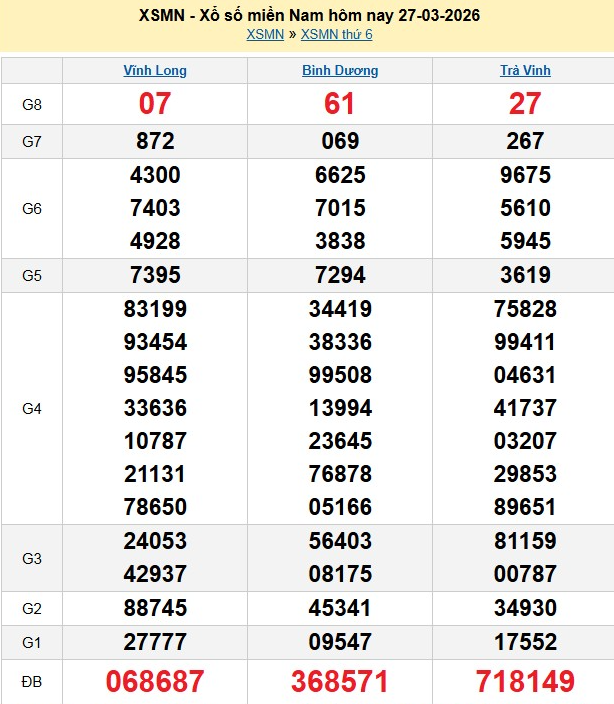Click the G1 result 27777

pos(155,641)
